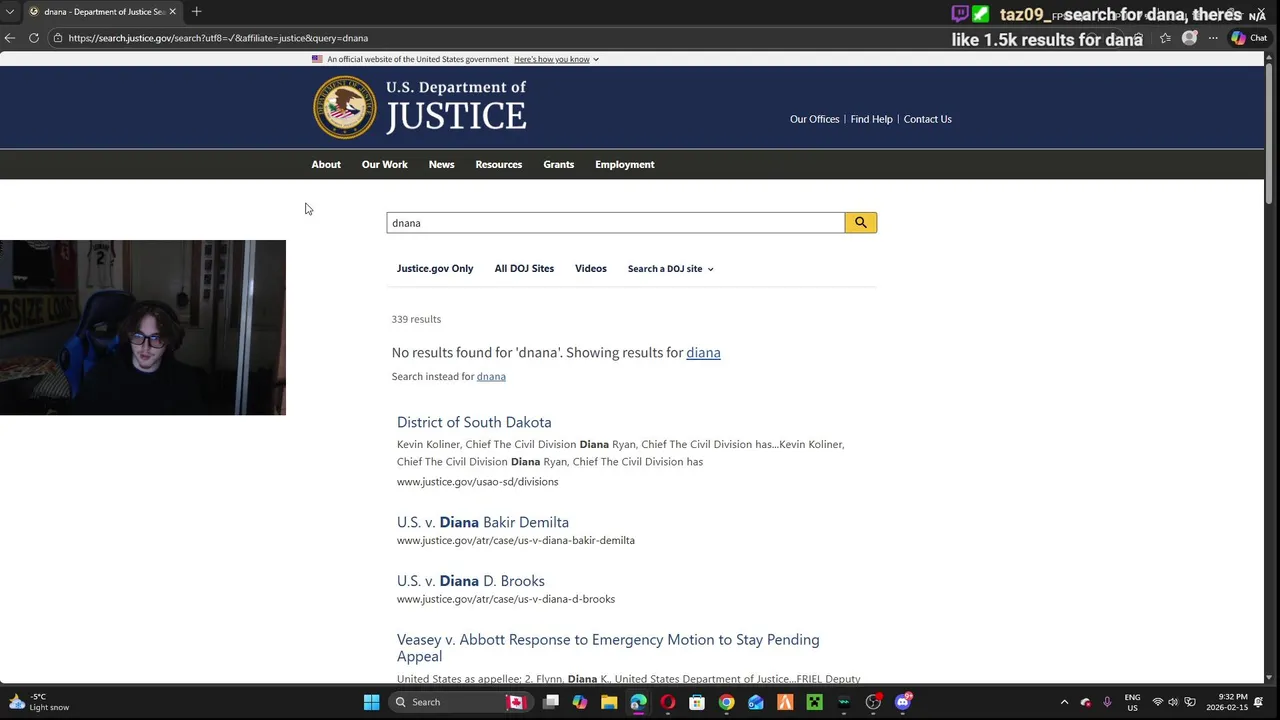Open File Explorer from the taskbar
The image size is (1280, 720).
(x=609, y=702)
